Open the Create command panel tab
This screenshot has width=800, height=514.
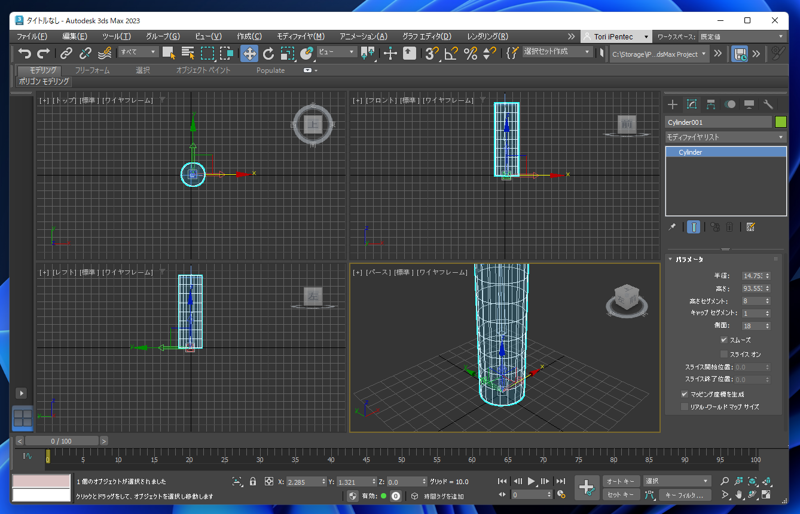(x=672, y=105)
